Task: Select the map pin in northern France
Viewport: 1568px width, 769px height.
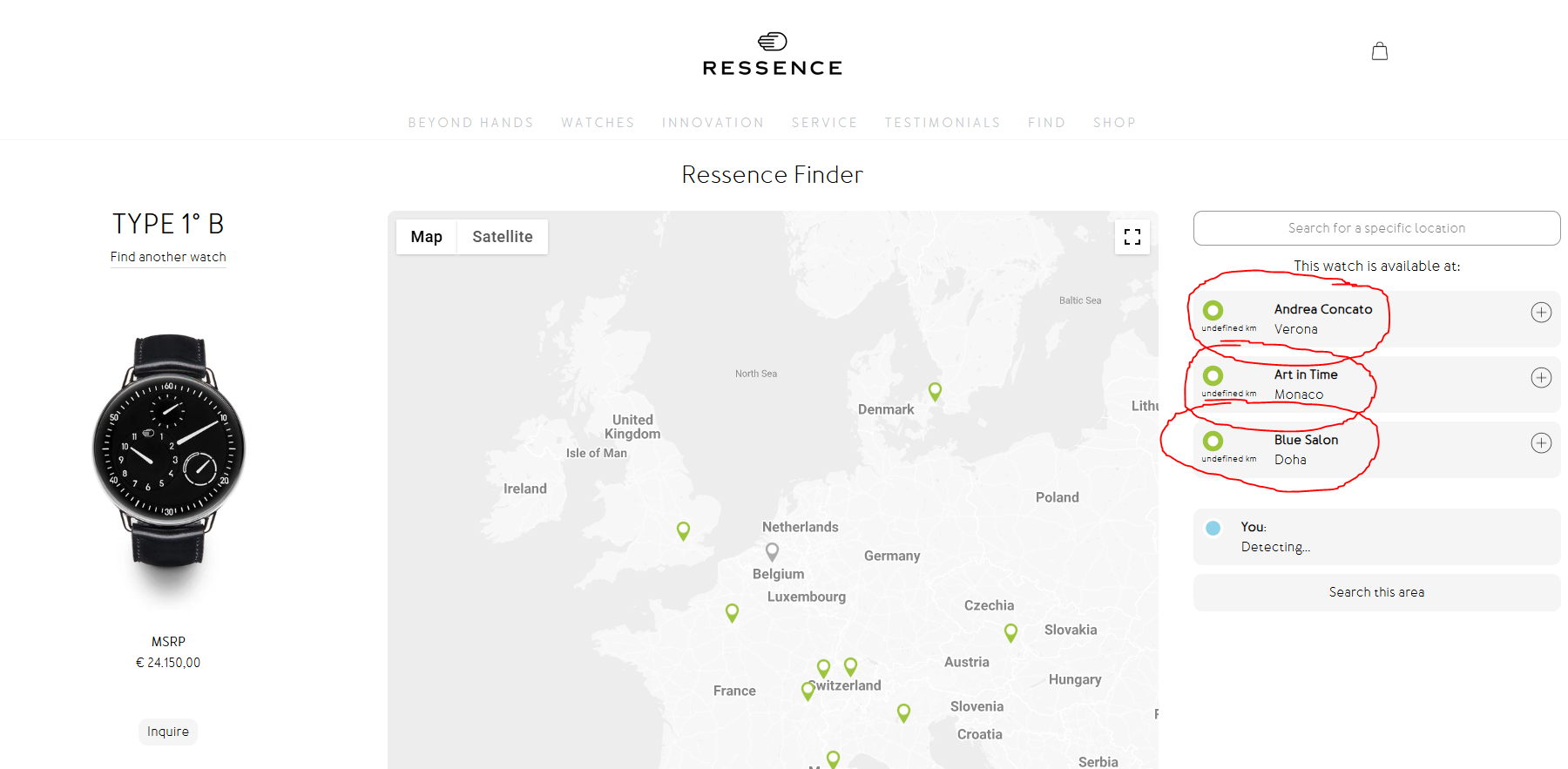Action: 733,613
